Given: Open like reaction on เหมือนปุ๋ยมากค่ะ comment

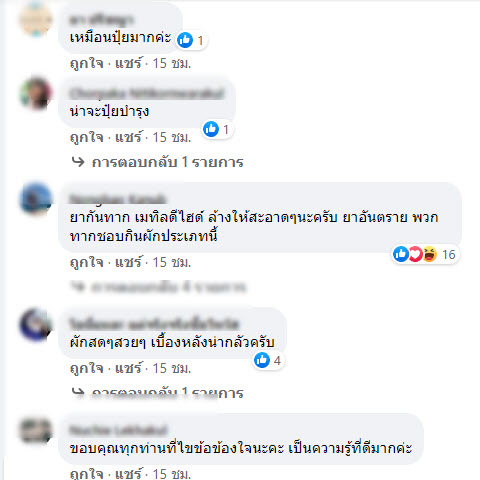Looking at the screenshot, I should coord(185,40).
